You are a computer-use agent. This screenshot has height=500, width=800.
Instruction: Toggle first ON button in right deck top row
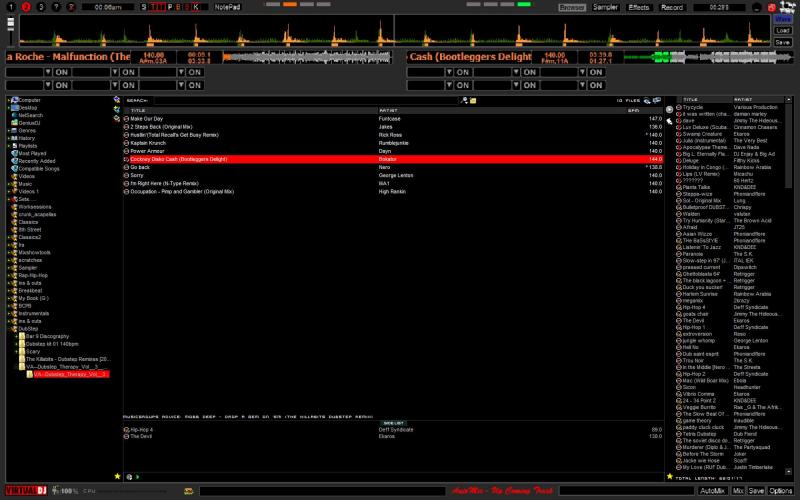463,72
